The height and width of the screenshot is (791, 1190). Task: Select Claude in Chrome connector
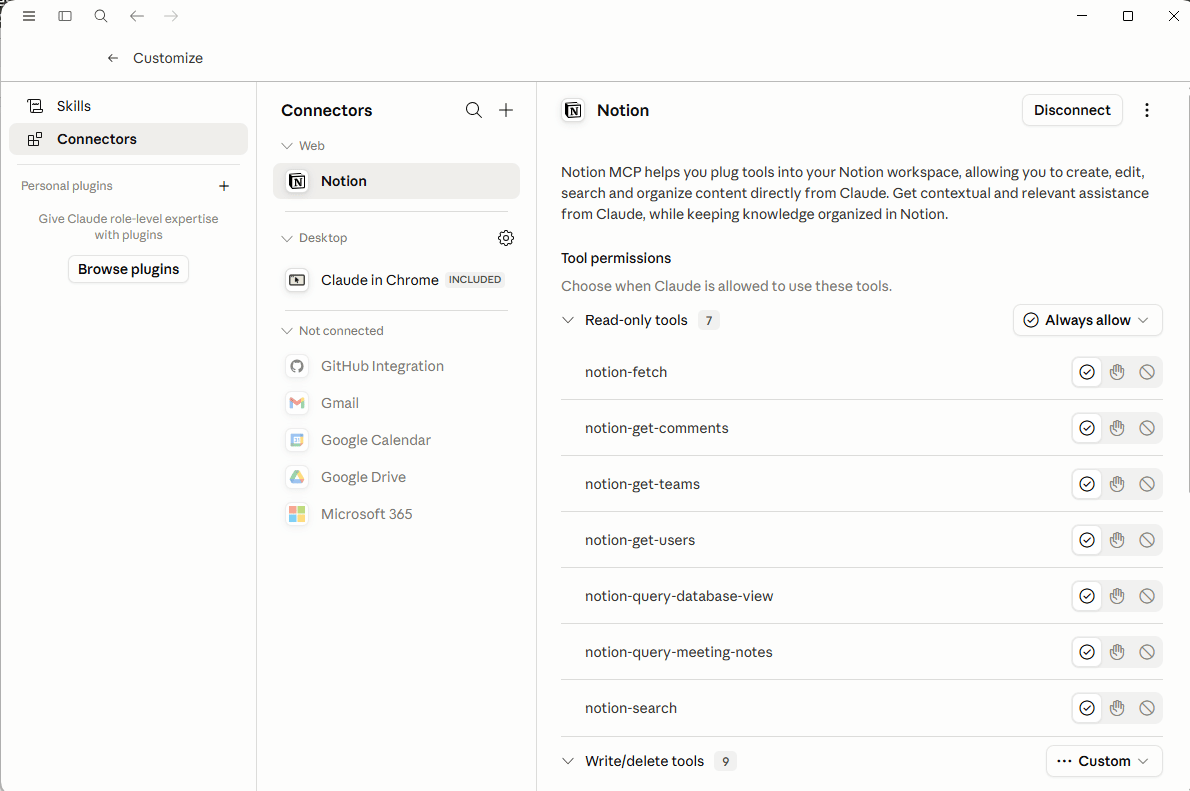pos(396,280)
